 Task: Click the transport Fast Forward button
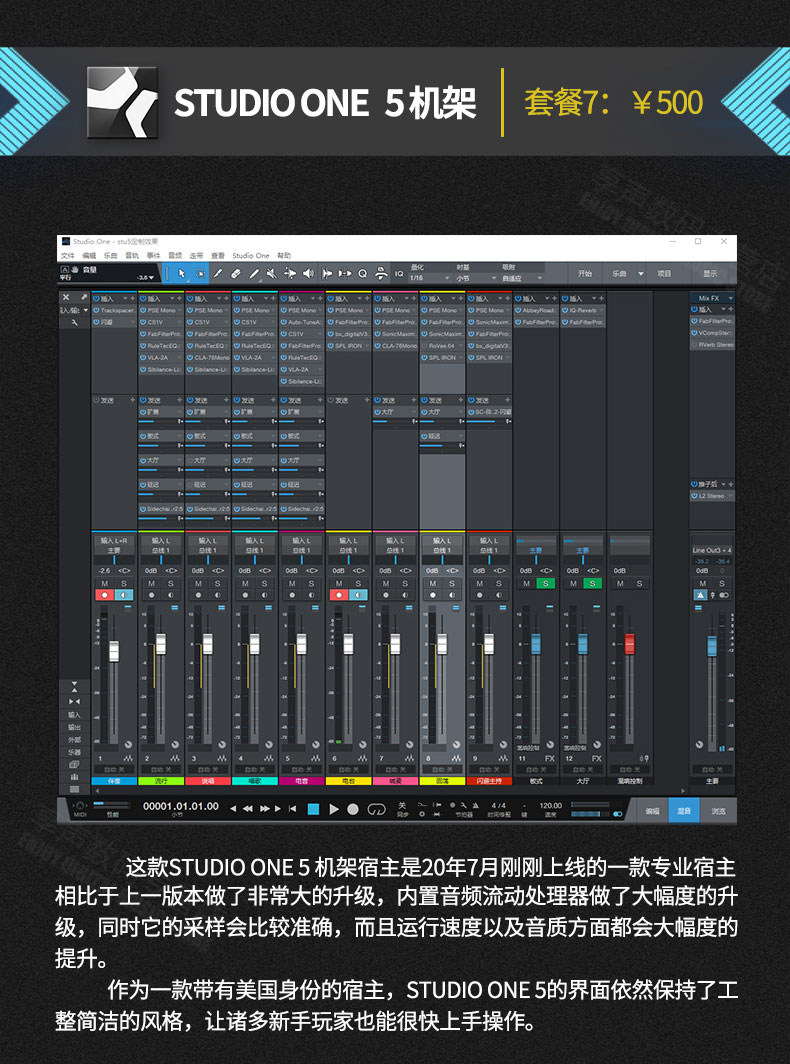[x=265, y=809]
